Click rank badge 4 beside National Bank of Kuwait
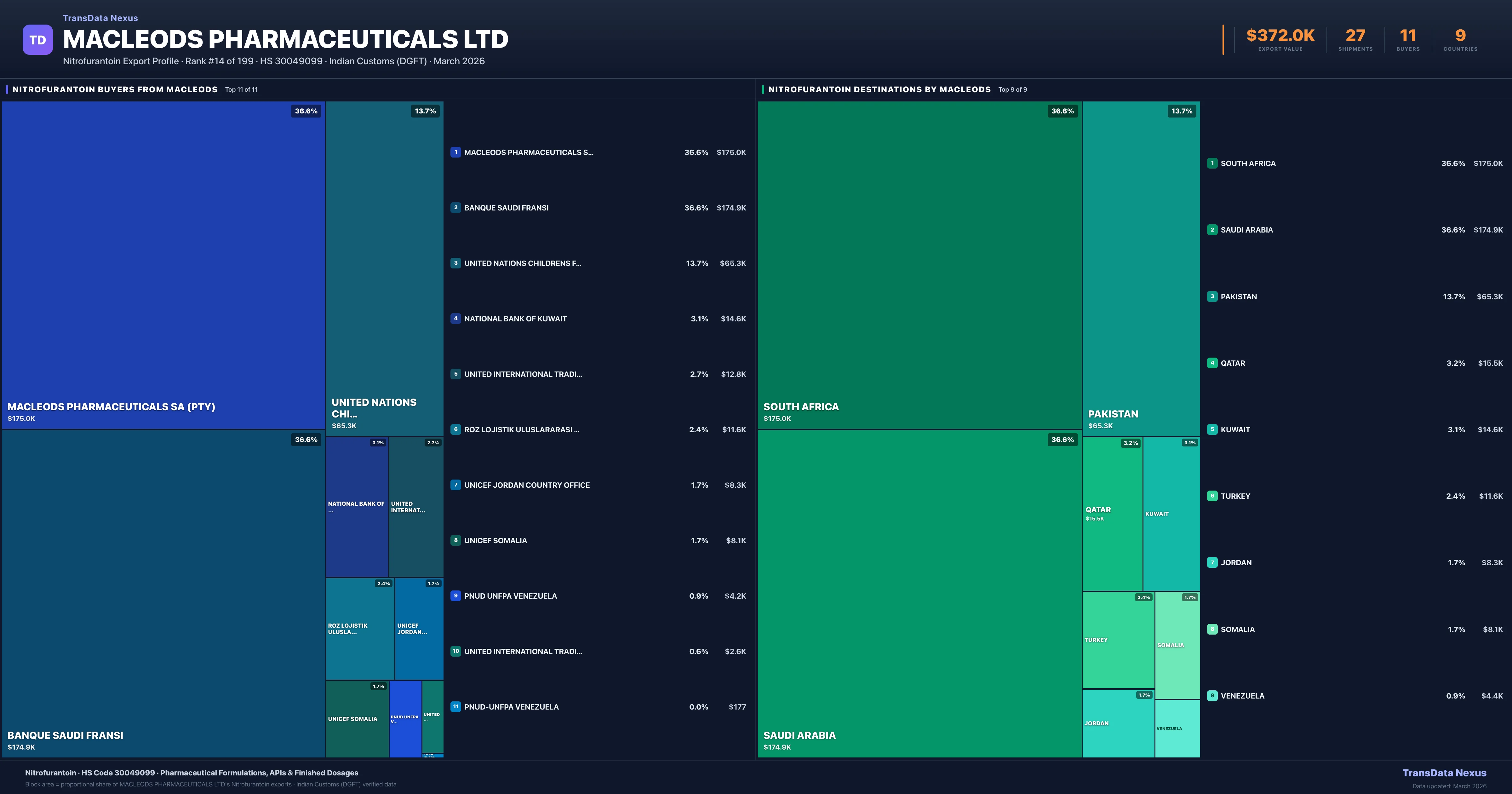The height and width of the screenshot is (794, 1512). click(x=455, y=318)
